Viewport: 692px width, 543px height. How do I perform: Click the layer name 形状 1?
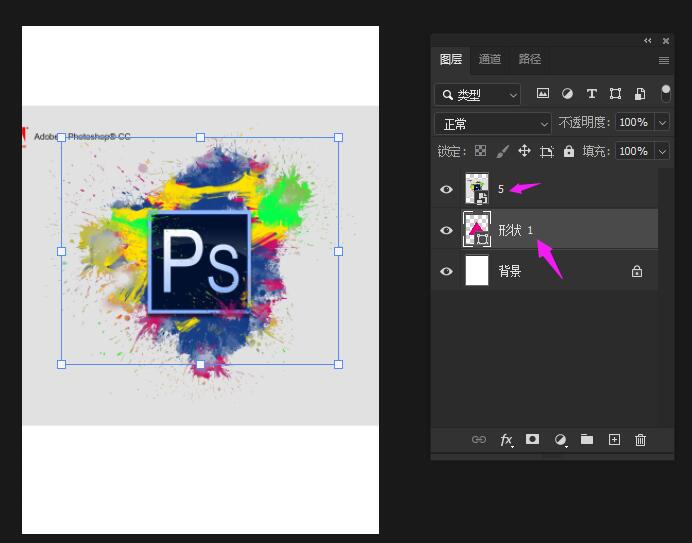[x=515, y=230]
